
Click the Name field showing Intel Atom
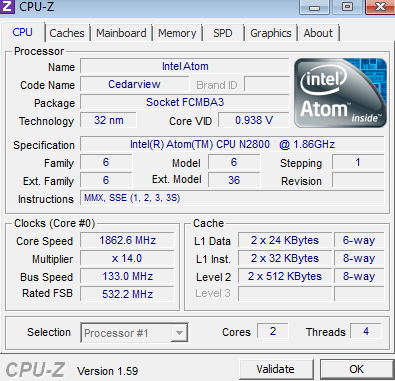(185, 66)
